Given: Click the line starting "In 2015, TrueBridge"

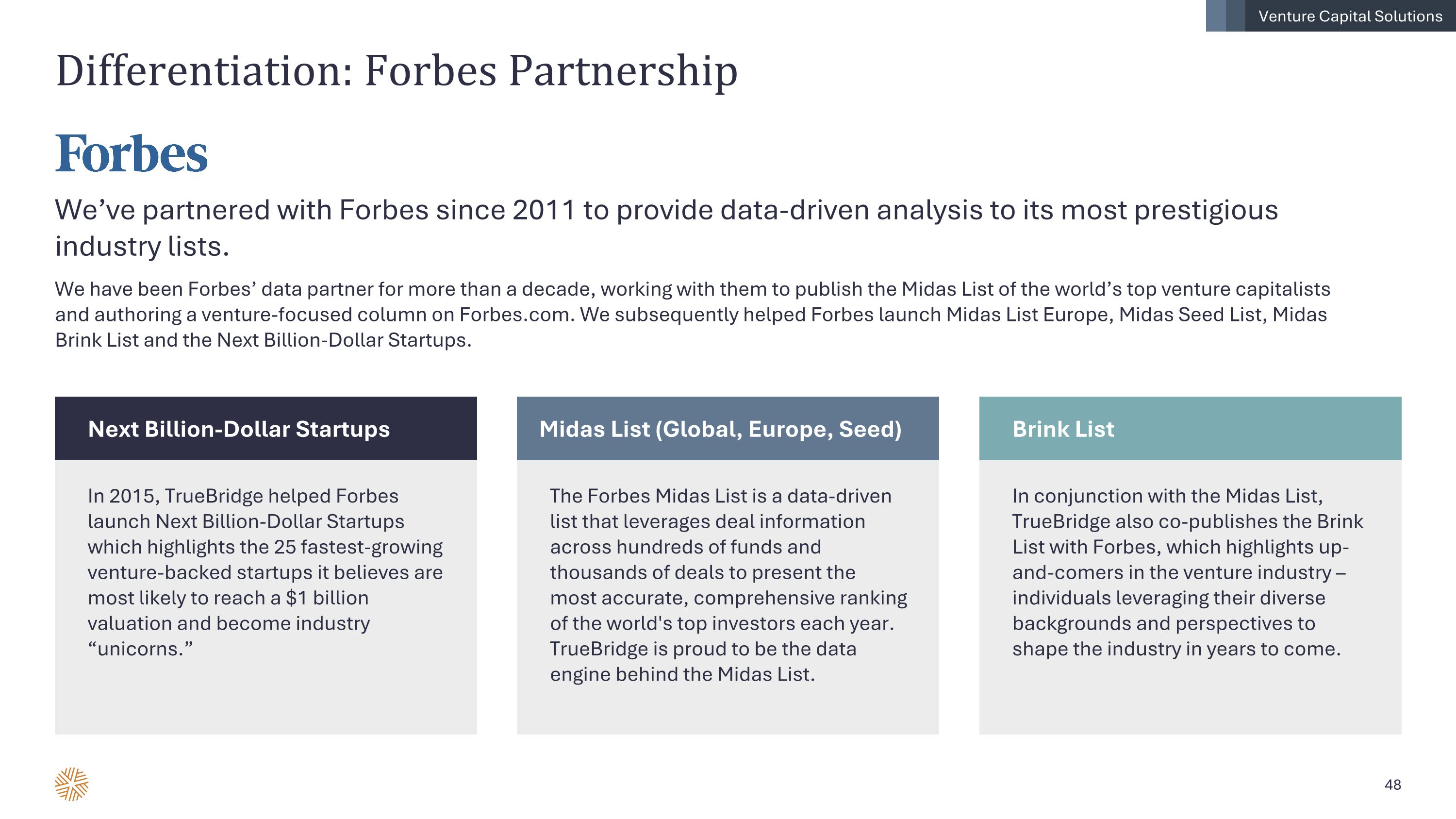Looking at the screenshot, I should pyautogui.click(x=243, y=496).
